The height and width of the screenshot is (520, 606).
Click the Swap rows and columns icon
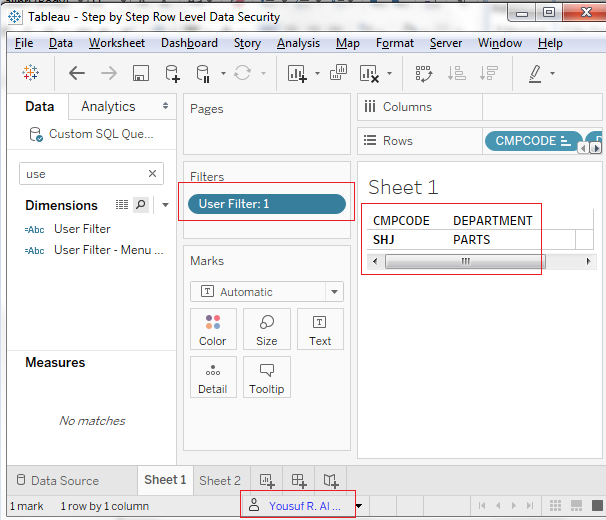point(424,73)
